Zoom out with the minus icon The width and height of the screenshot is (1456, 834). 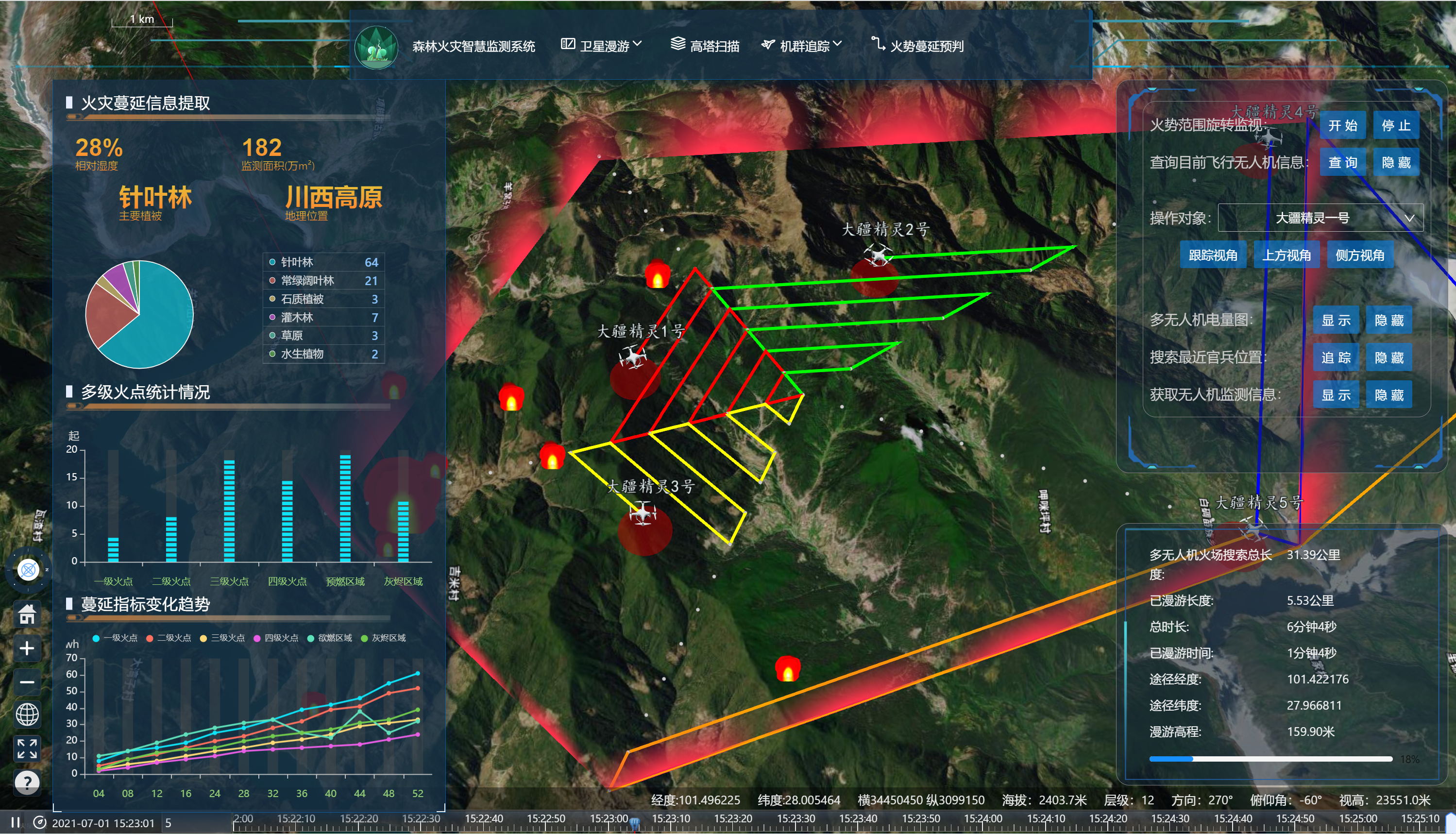coord(27,681)
